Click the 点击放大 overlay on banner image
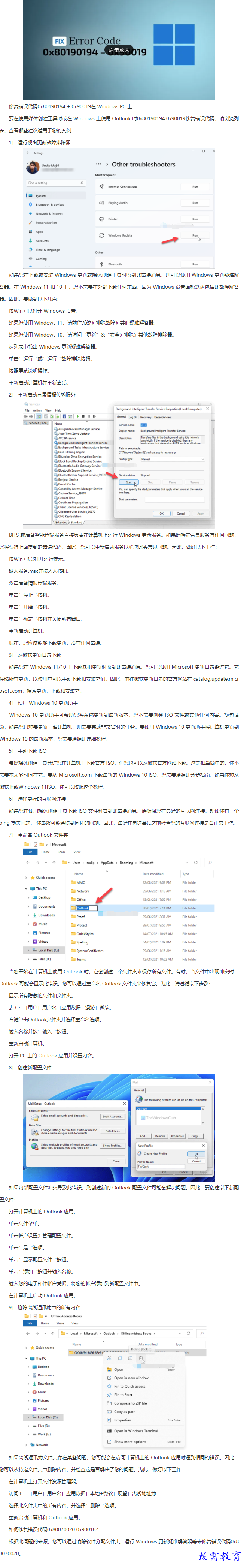244x1568 pixels. 119,50
